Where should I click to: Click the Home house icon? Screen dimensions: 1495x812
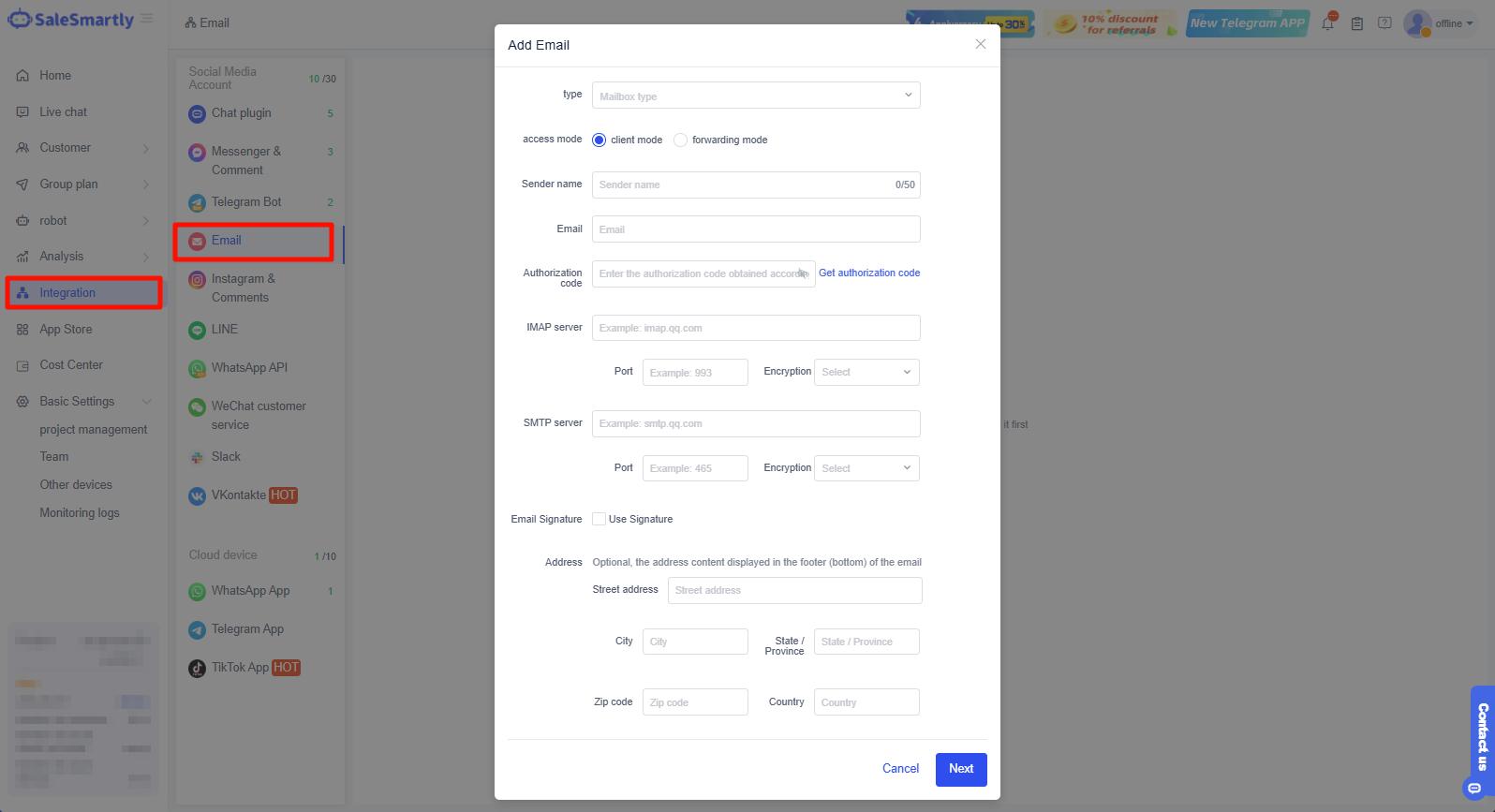click(22, 76)
